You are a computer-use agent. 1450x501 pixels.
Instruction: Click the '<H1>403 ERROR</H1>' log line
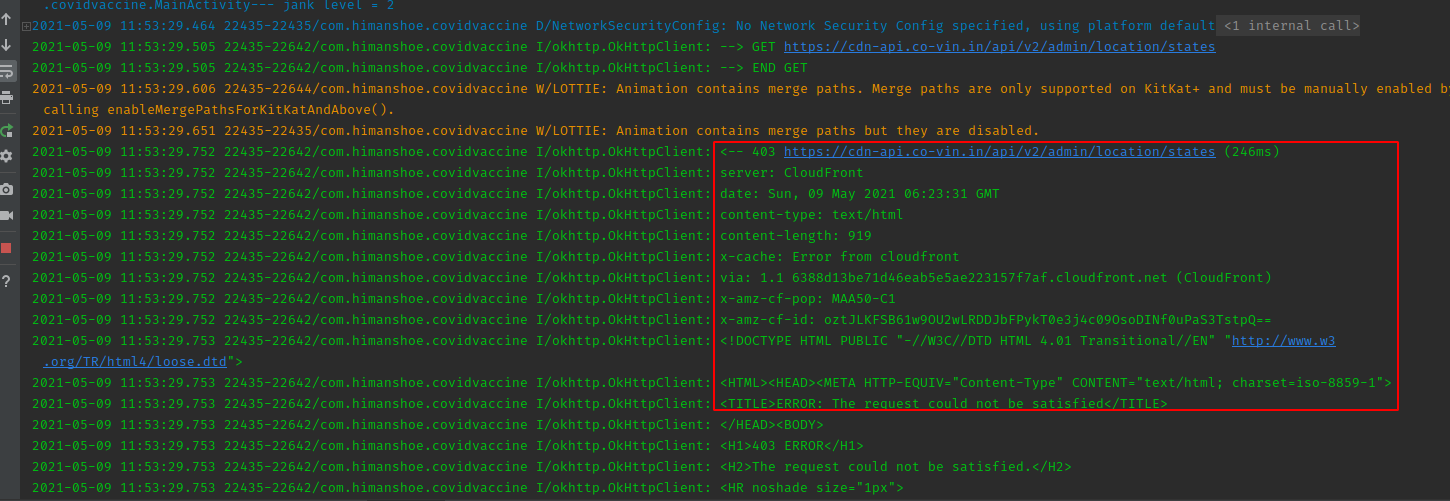click(791, 446)
